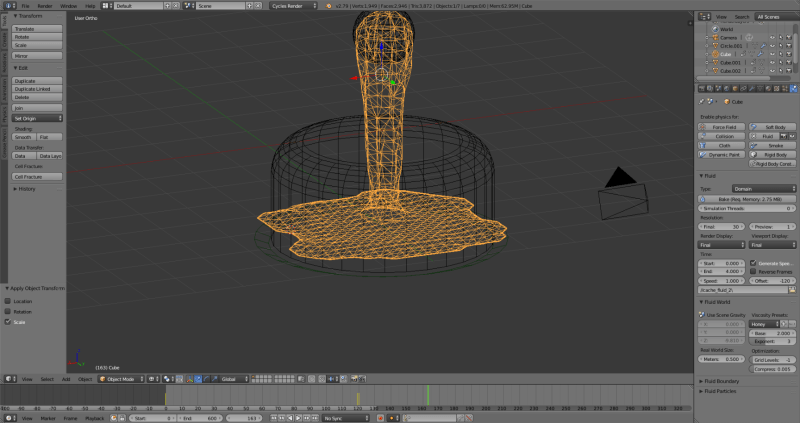
Task: Toggle viewport visibility eye for Cube.001
Action: click(x=772, y=62)
